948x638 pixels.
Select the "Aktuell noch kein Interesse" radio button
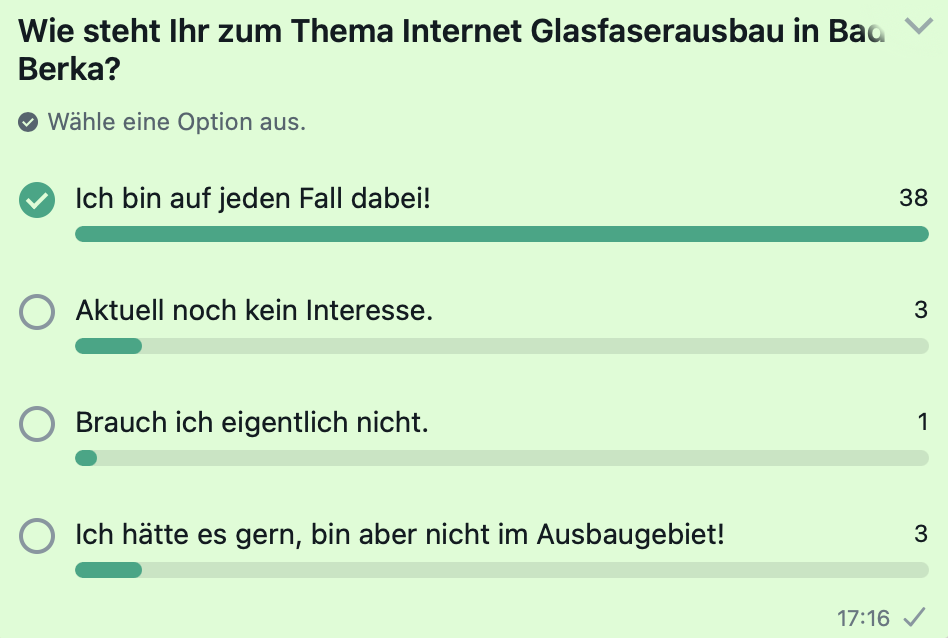(x=37, y=313)
